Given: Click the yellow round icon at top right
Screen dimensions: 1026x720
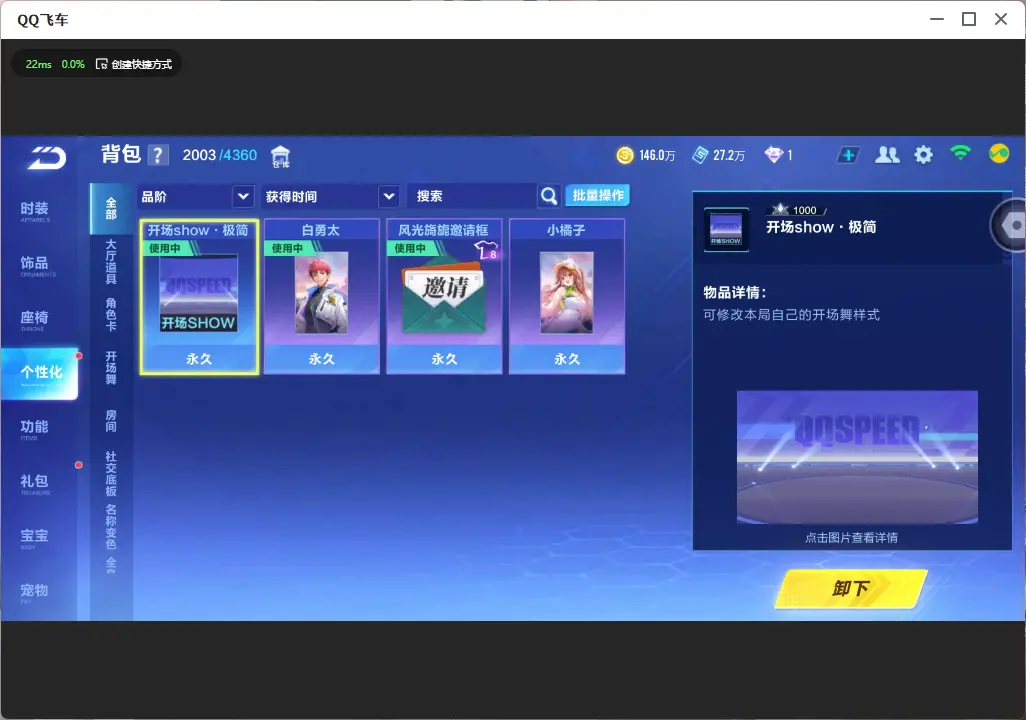Looking at the screenshot, I should point(999,154).
